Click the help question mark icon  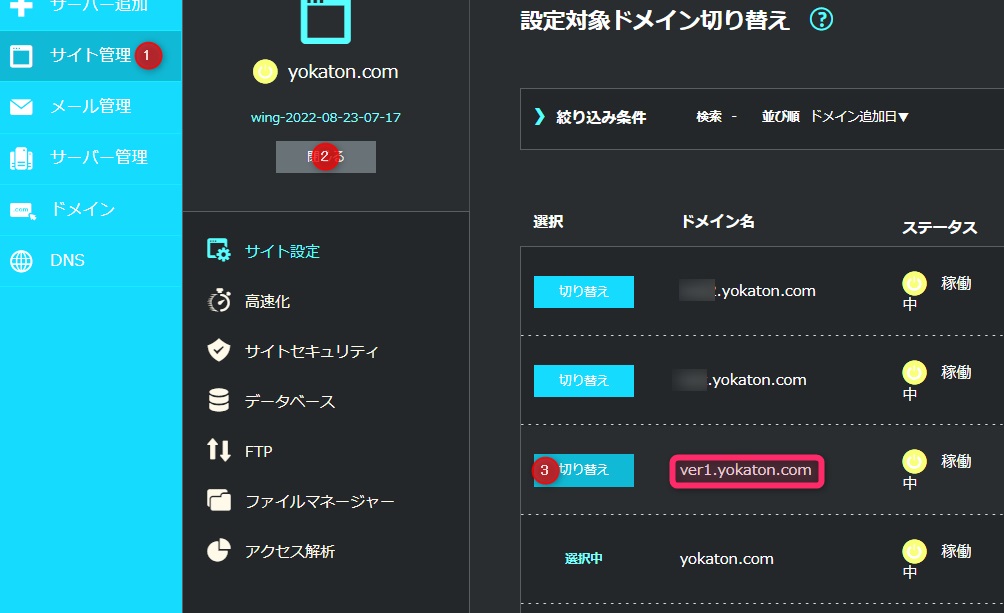821,20
